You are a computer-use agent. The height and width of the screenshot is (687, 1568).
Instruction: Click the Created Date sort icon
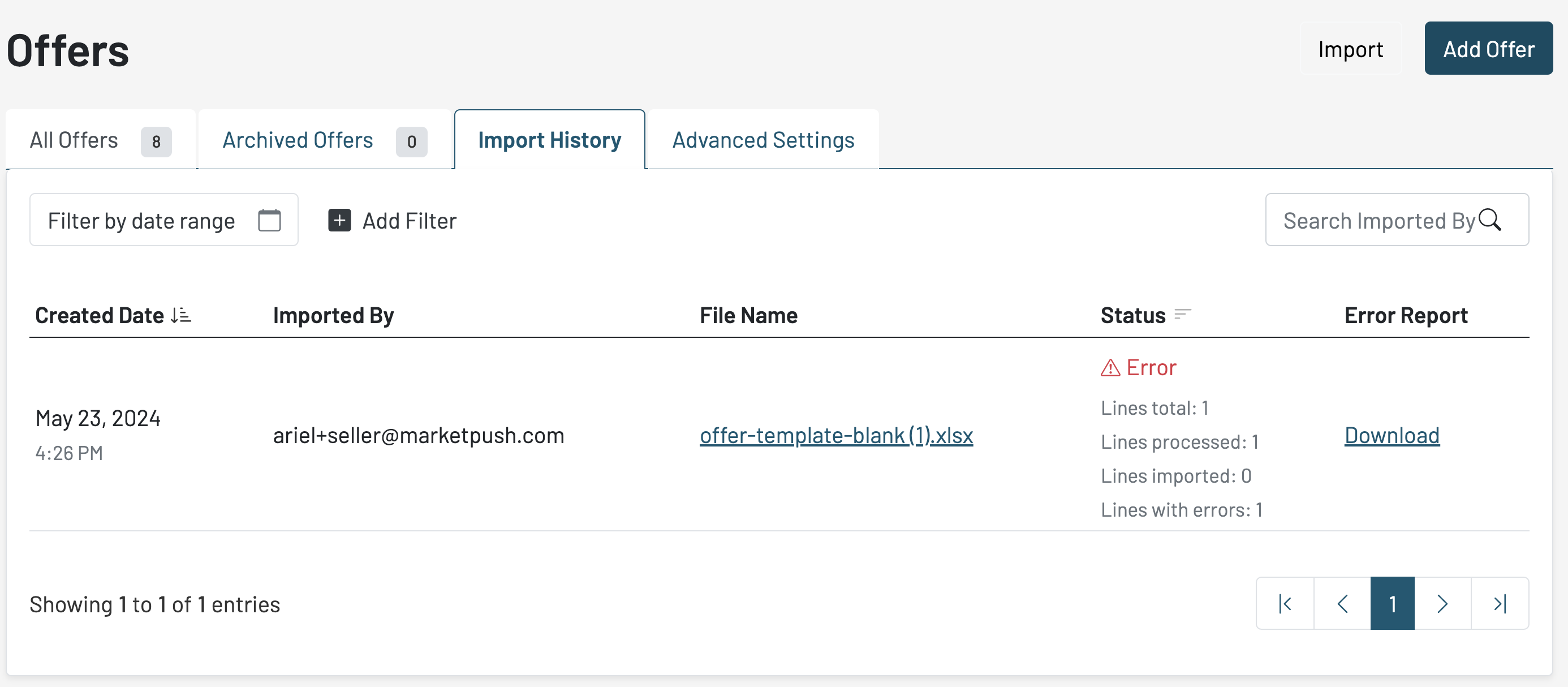pos(181,315)
